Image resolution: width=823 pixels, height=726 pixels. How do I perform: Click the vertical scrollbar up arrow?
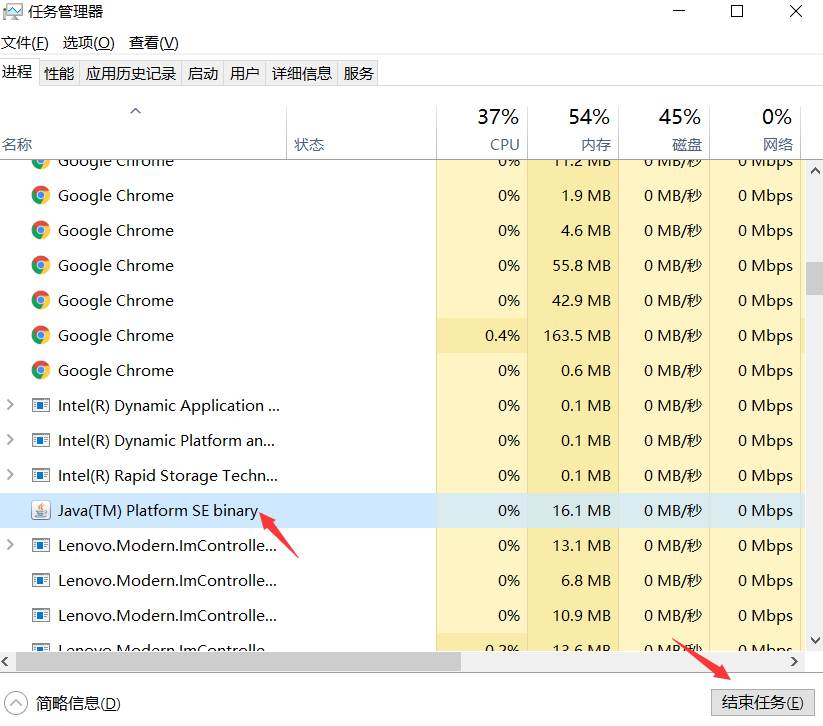(815, 171)
